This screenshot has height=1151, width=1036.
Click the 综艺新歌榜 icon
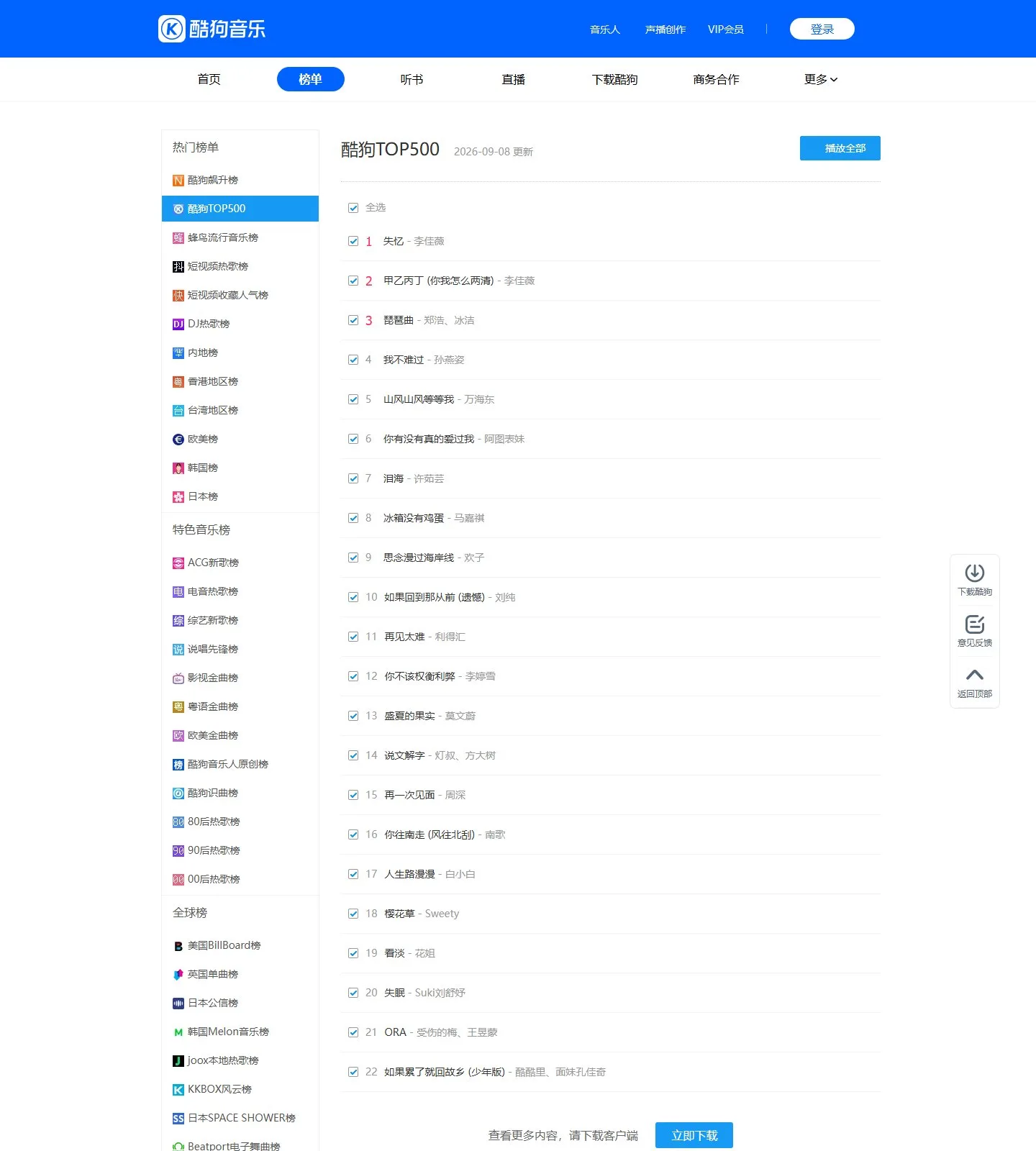pyautogui.click(x=178, y=621)
